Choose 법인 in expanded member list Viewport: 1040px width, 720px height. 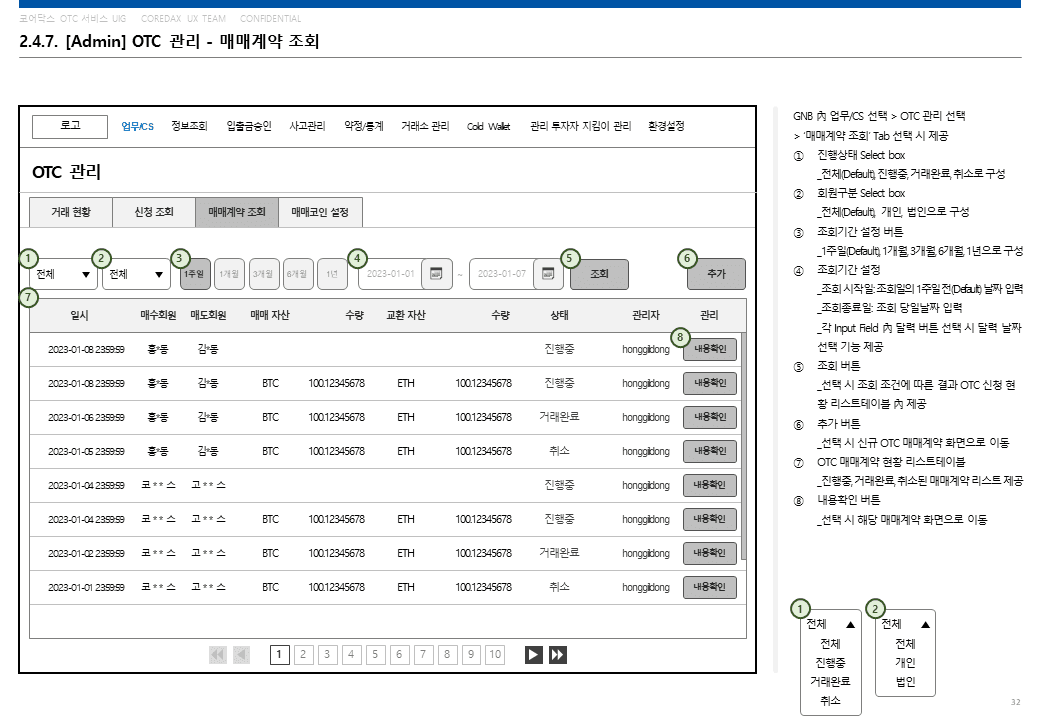905,682
